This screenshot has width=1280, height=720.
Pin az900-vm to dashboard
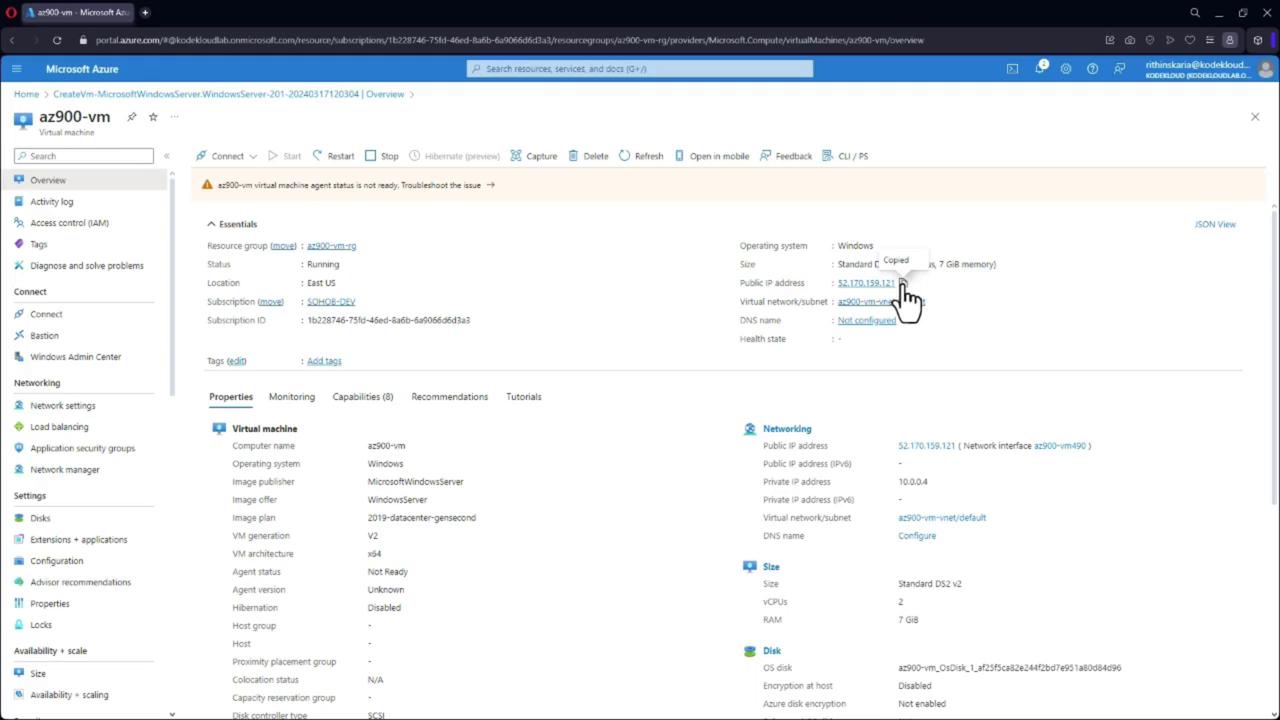(131, 117)
